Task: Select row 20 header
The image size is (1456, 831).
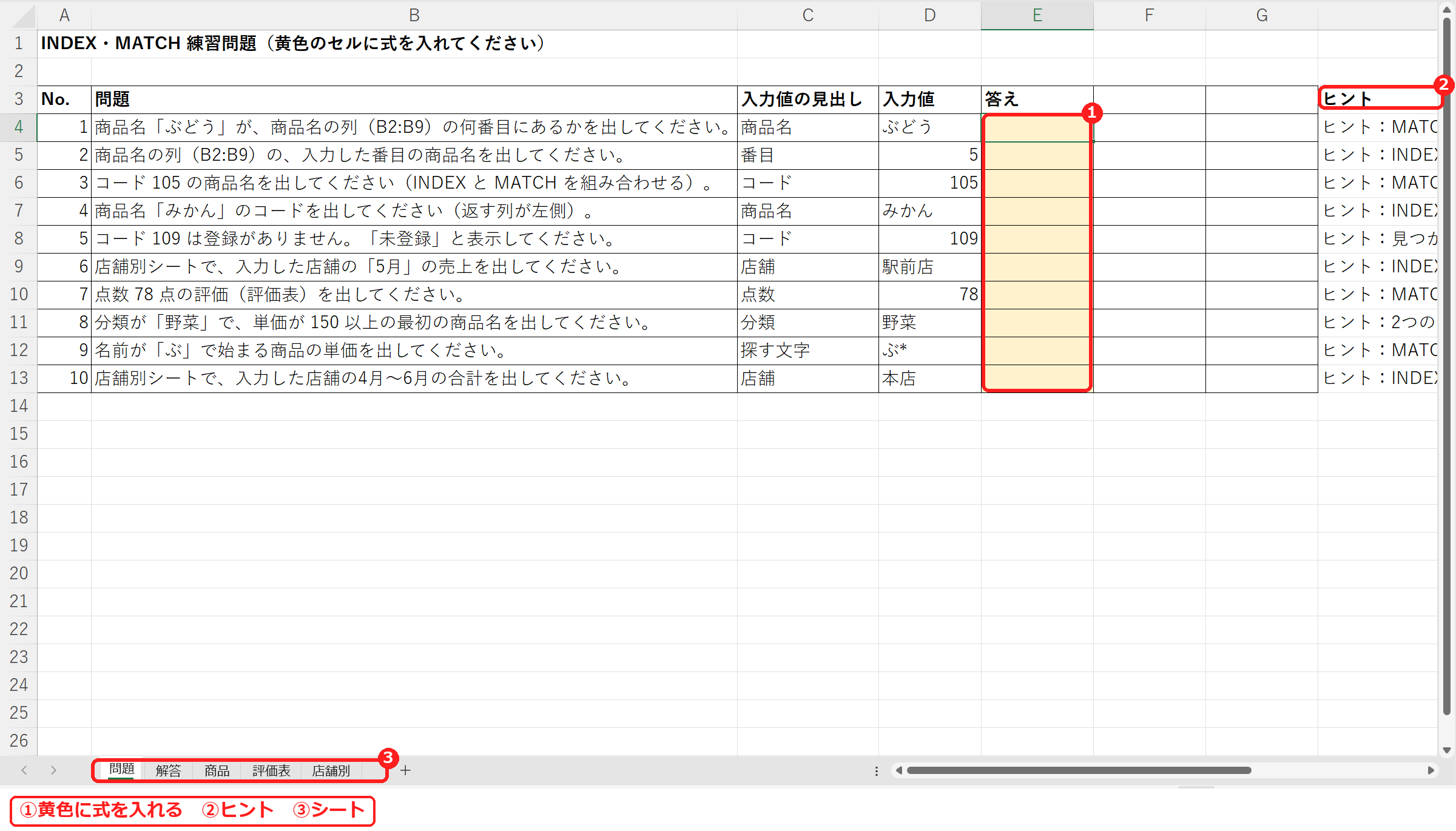Action: pyautogui.click(x=19, y=574)
